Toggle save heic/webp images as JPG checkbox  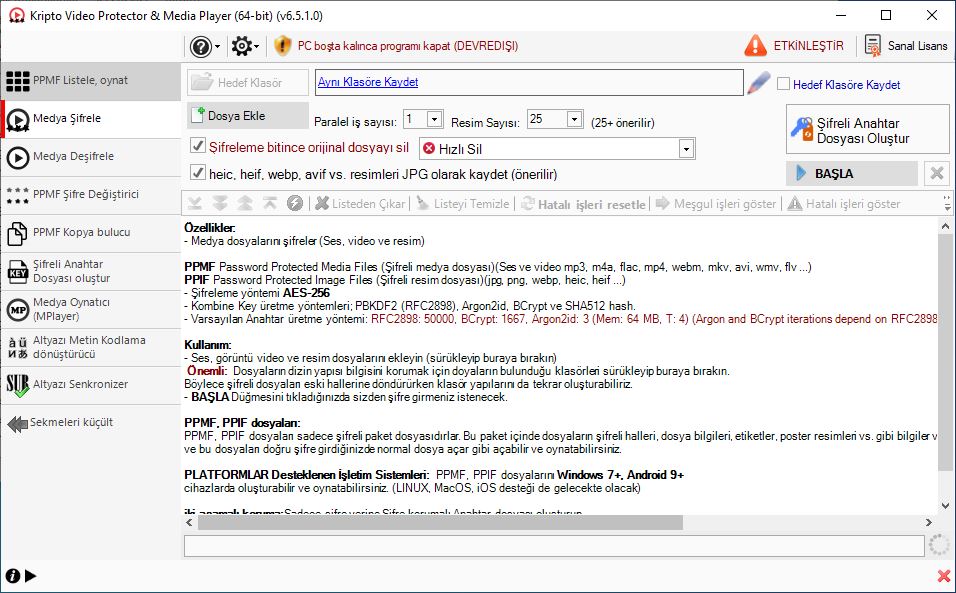198,172
